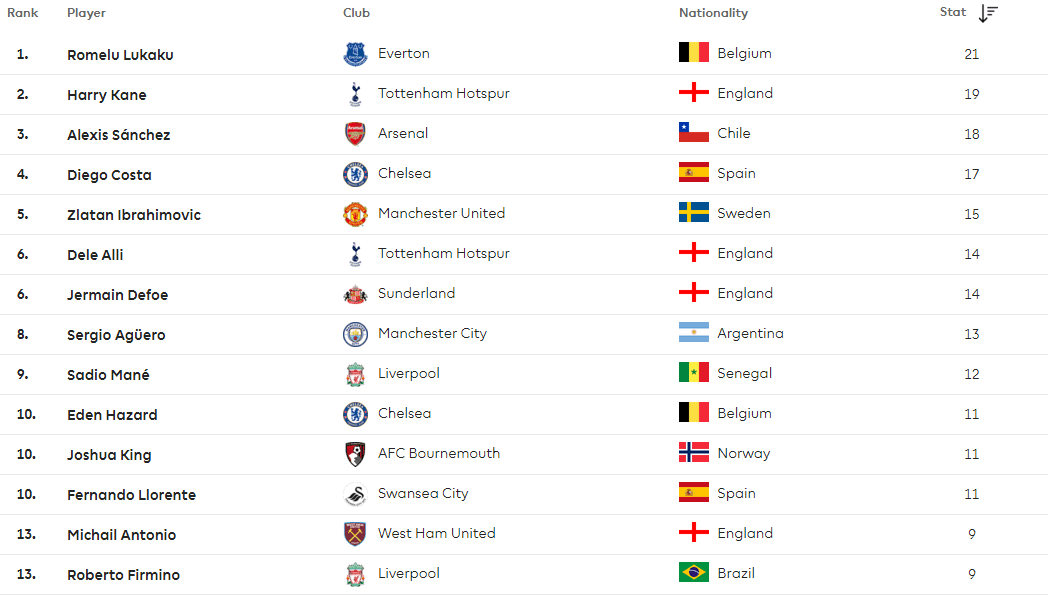Click the Everton club crest icon
1056x596 pixels.
(x=355, y=54)
